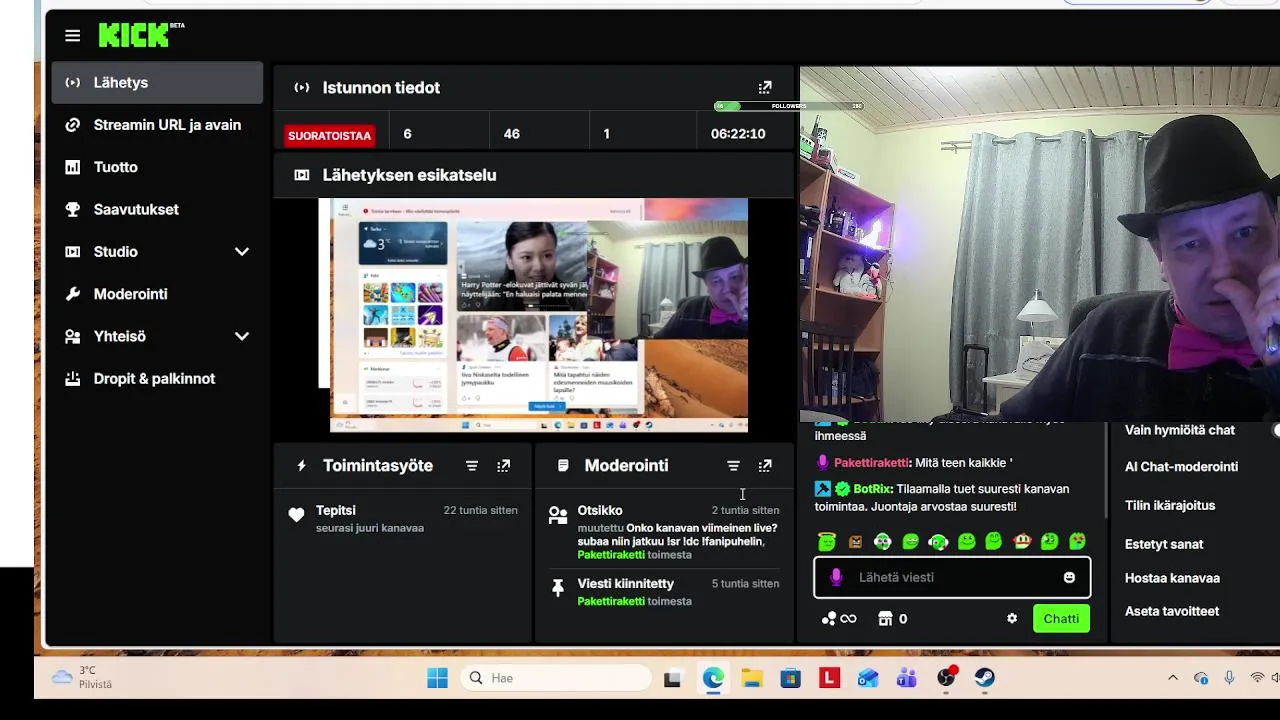Click the heart icon beside Tepitsi

tap(296, 515)
